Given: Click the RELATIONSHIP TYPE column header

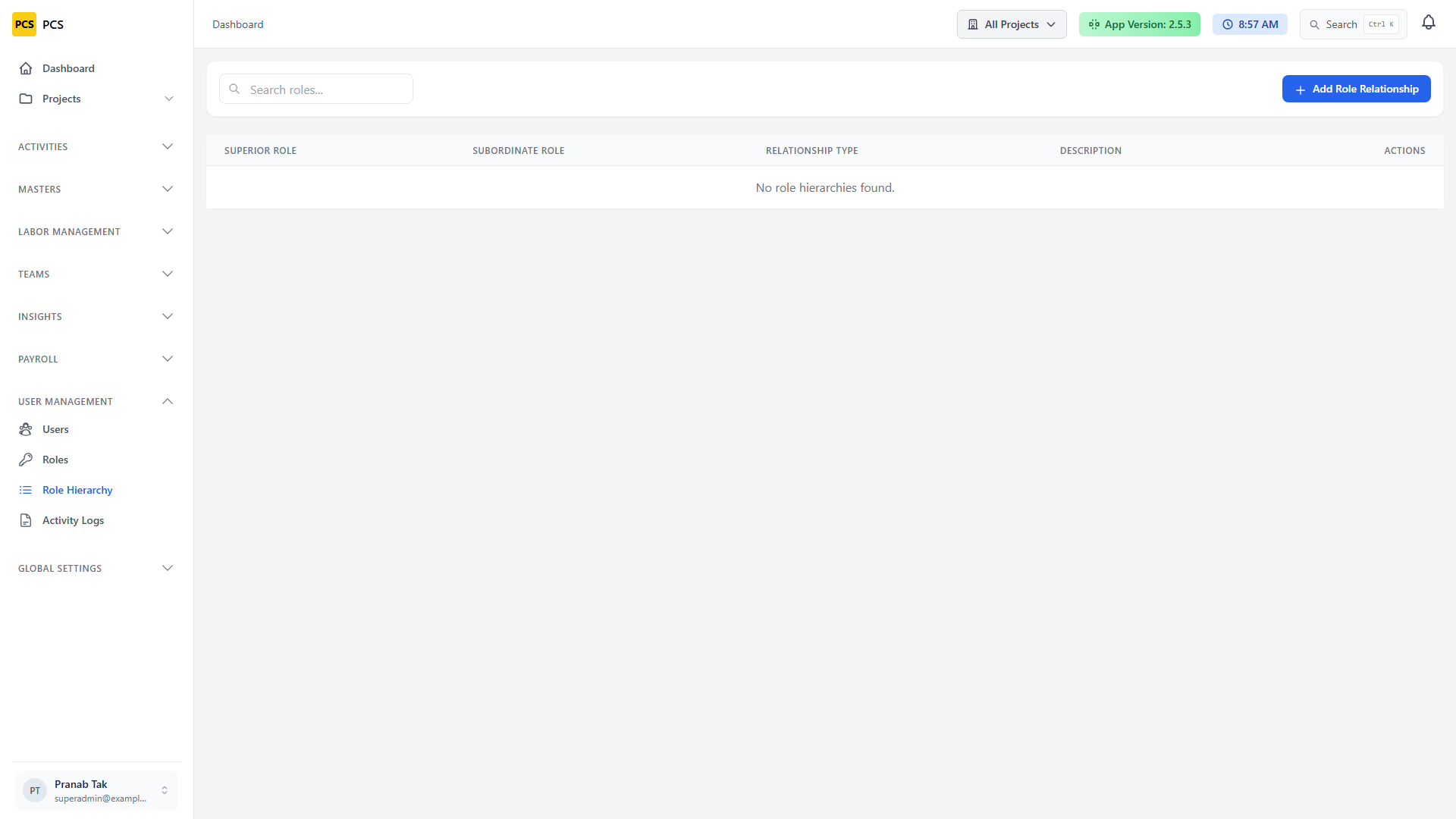Looking at the screenshot, I should [812, 151].
